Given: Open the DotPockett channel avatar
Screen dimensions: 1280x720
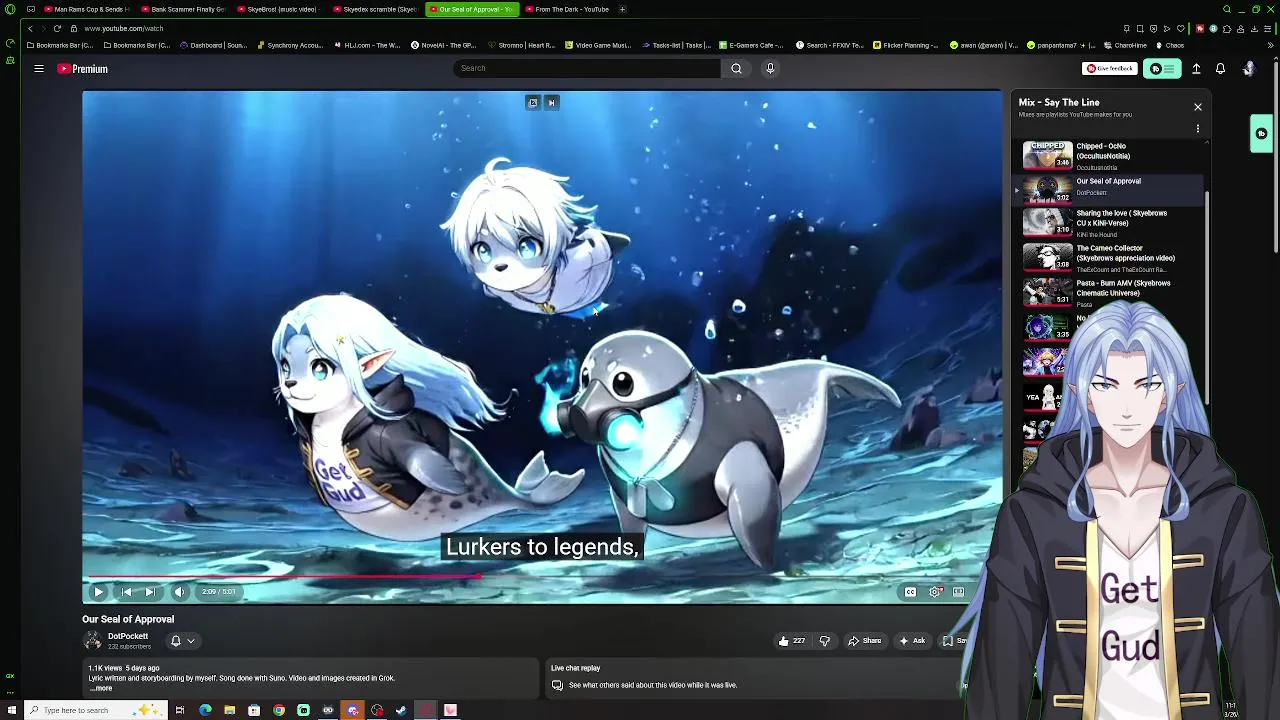Looking at the screenshot, I should (92, 641).
